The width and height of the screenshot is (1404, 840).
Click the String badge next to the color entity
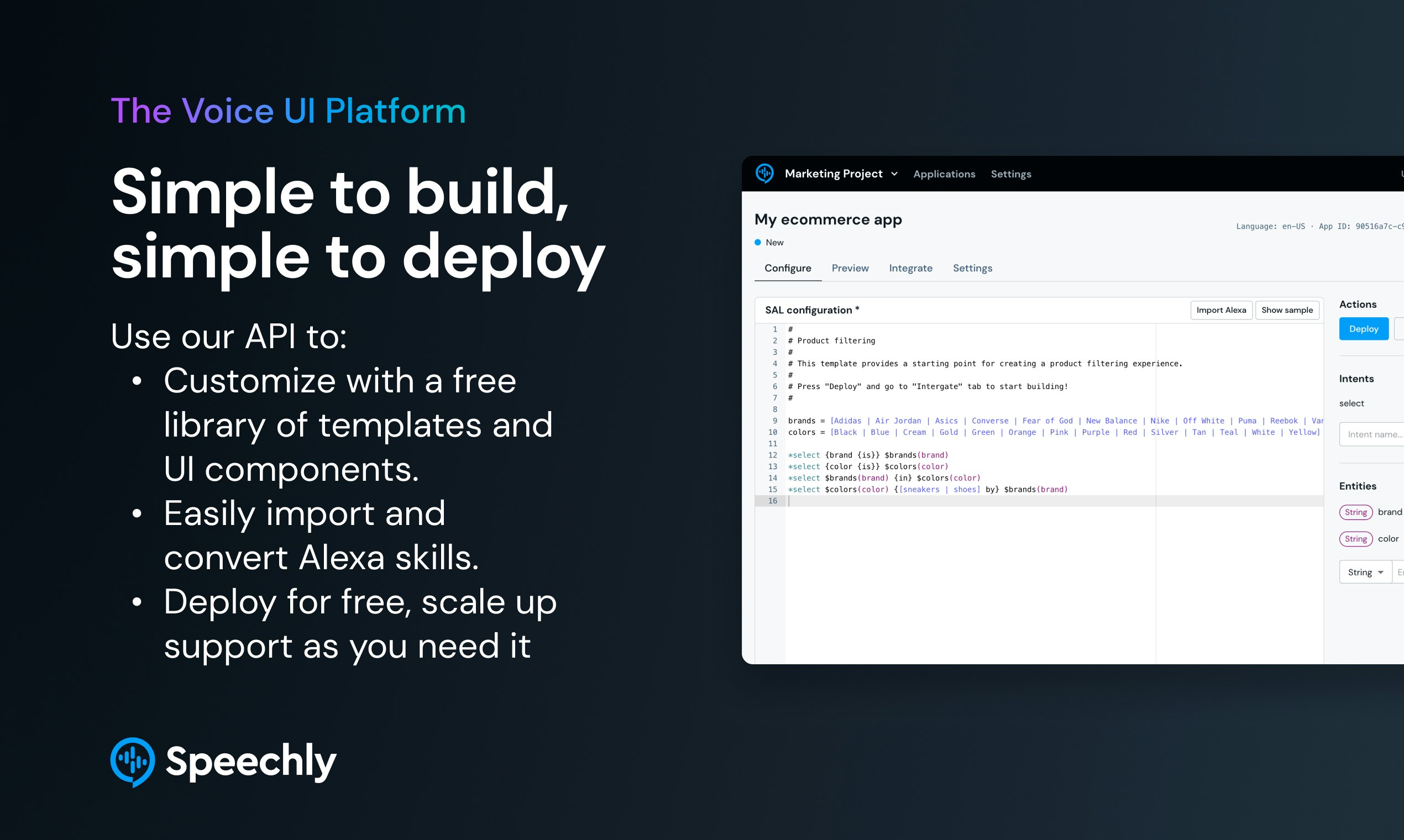point(1355,538)
